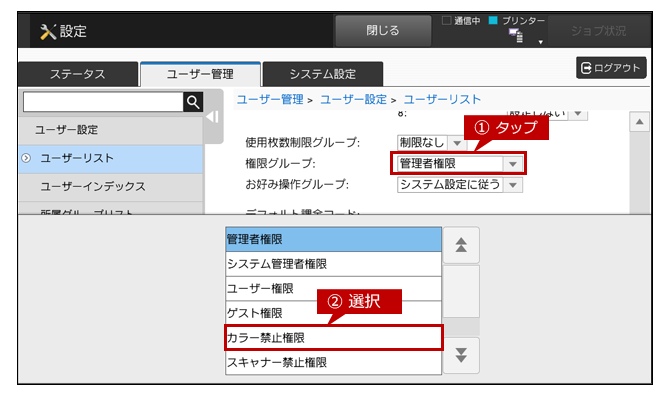Click the search input field
The height and width of the screenshot is (396, 670).
click(x=103, y=102)
